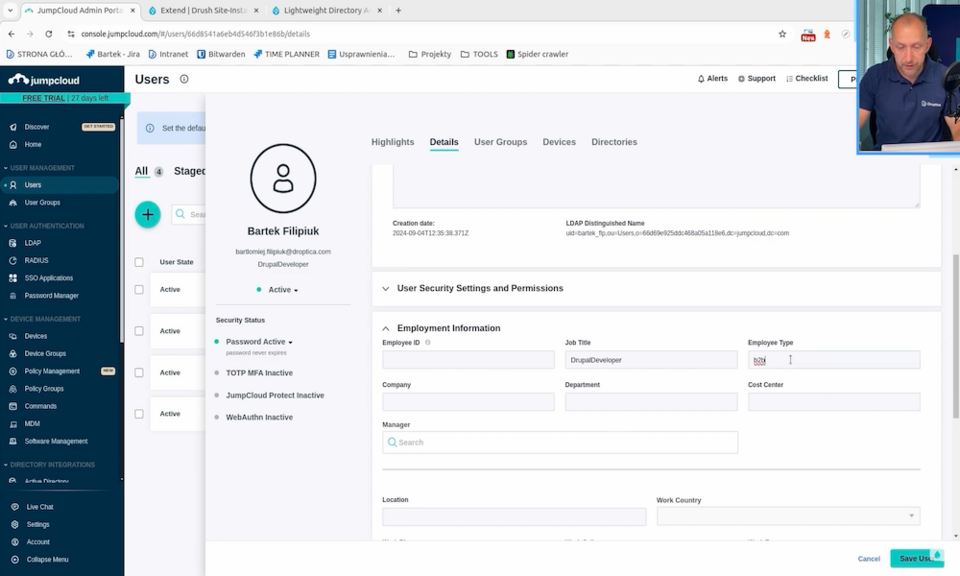Open Work Country dropdown

788,516
